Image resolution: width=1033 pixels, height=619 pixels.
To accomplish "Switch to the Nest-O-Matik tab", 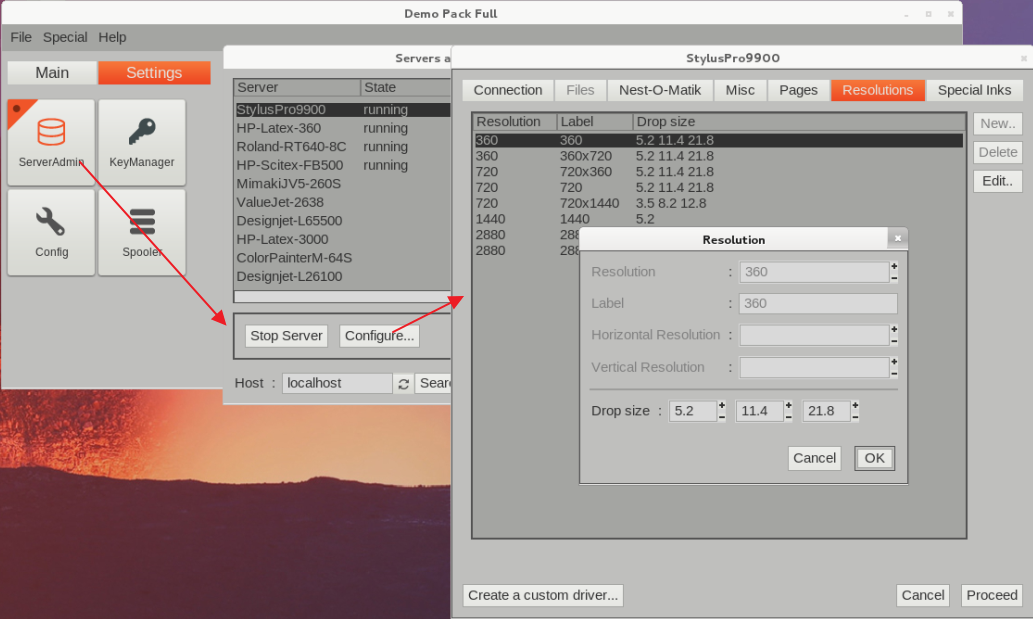I will click(660, 90).
